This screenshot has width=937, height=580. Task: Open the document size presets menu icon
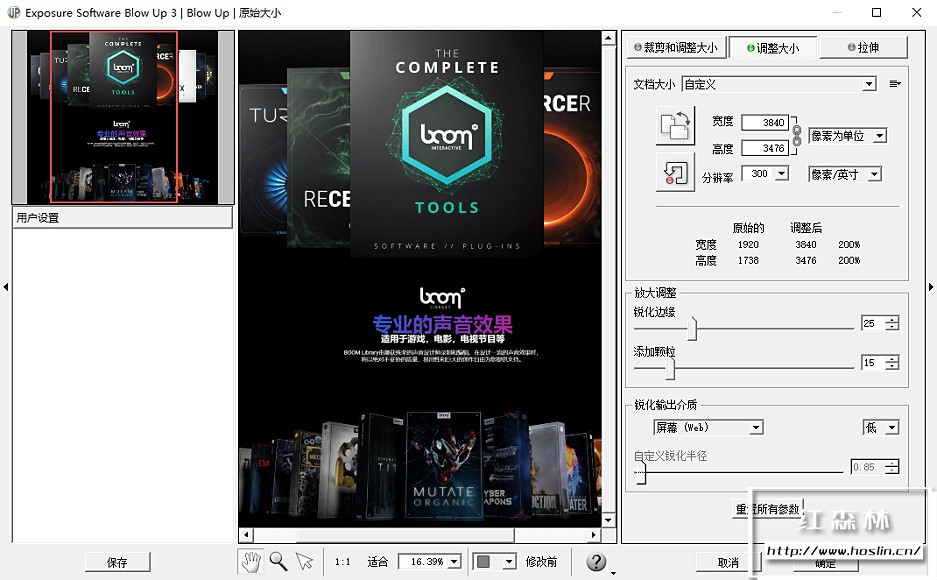tap(895, 84)
